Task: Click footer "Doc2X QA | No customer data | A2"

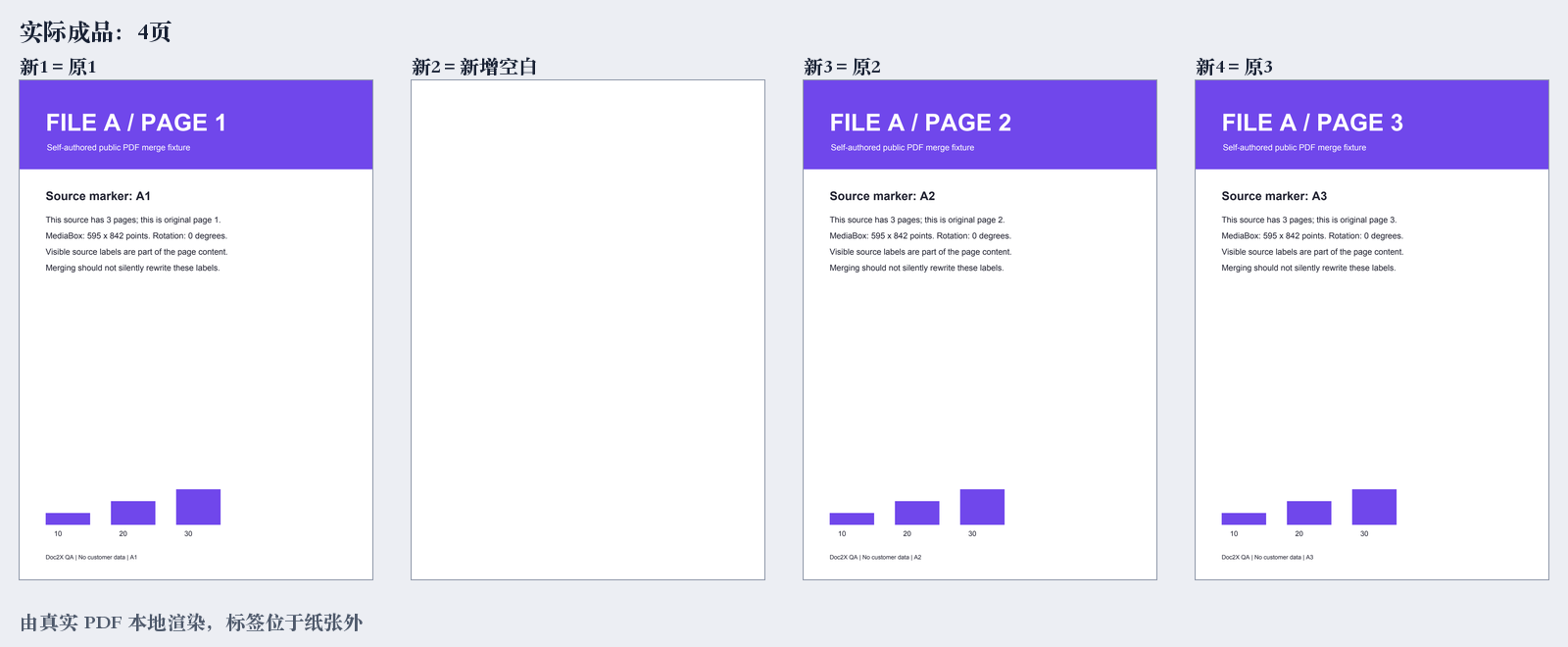Action: tap(875, 558)
